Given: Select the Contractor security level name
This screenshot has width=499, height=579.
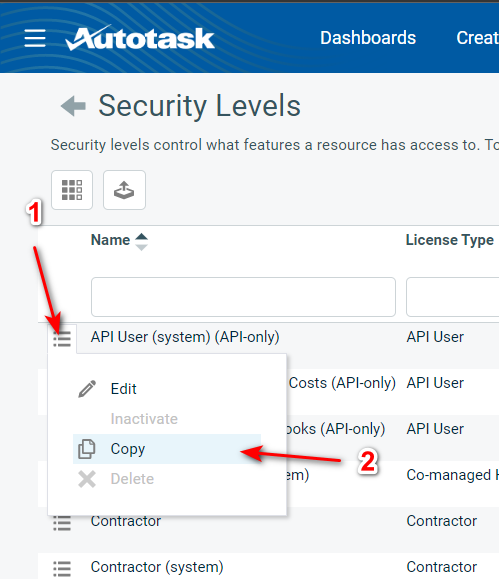Looking at the screenshot, I should [x=126, y=521].
